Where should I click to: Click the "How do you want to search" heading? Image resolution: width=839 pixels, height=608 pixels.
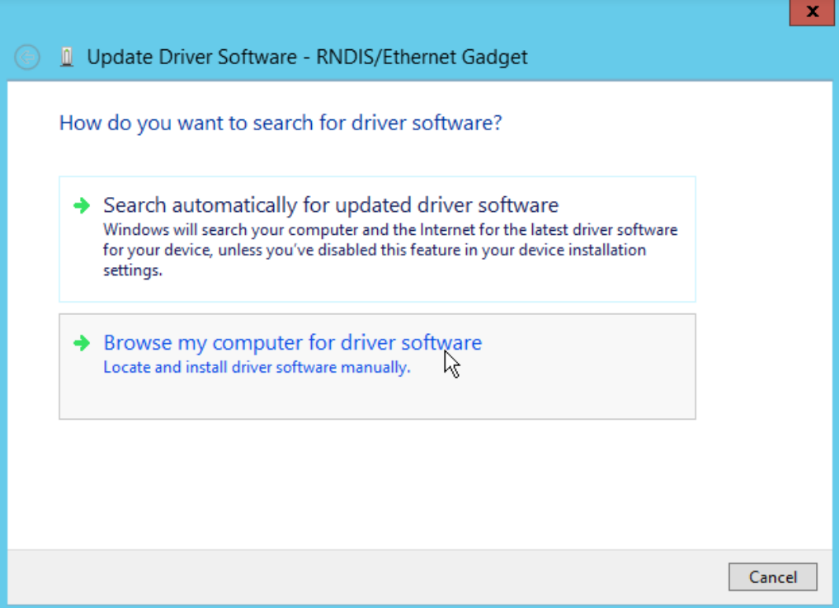click(x=280, y=123)
